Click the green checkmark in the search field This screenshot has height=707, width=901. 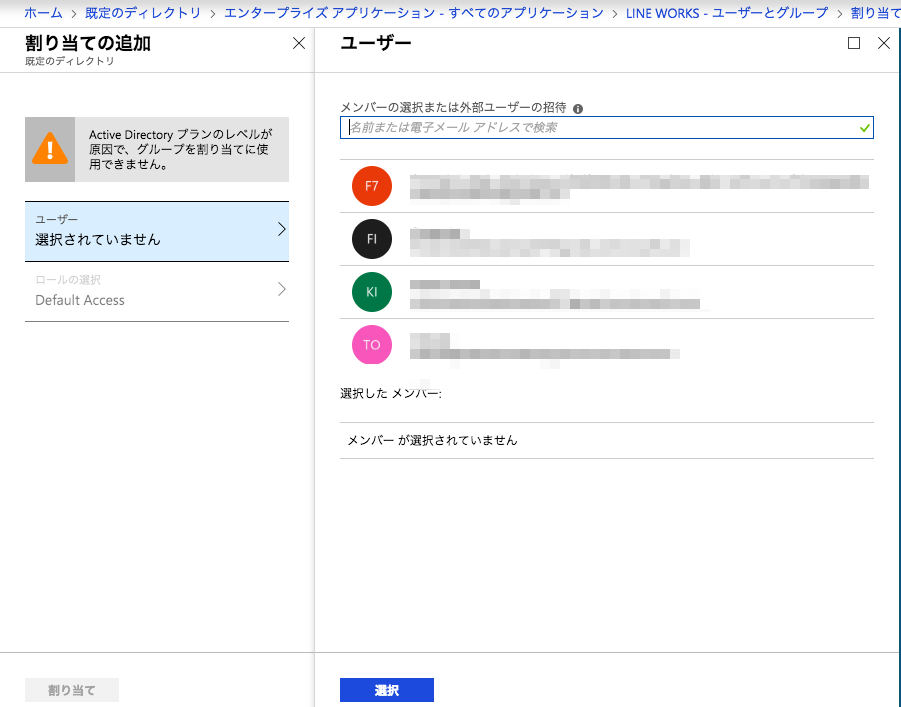coord(864,127)
